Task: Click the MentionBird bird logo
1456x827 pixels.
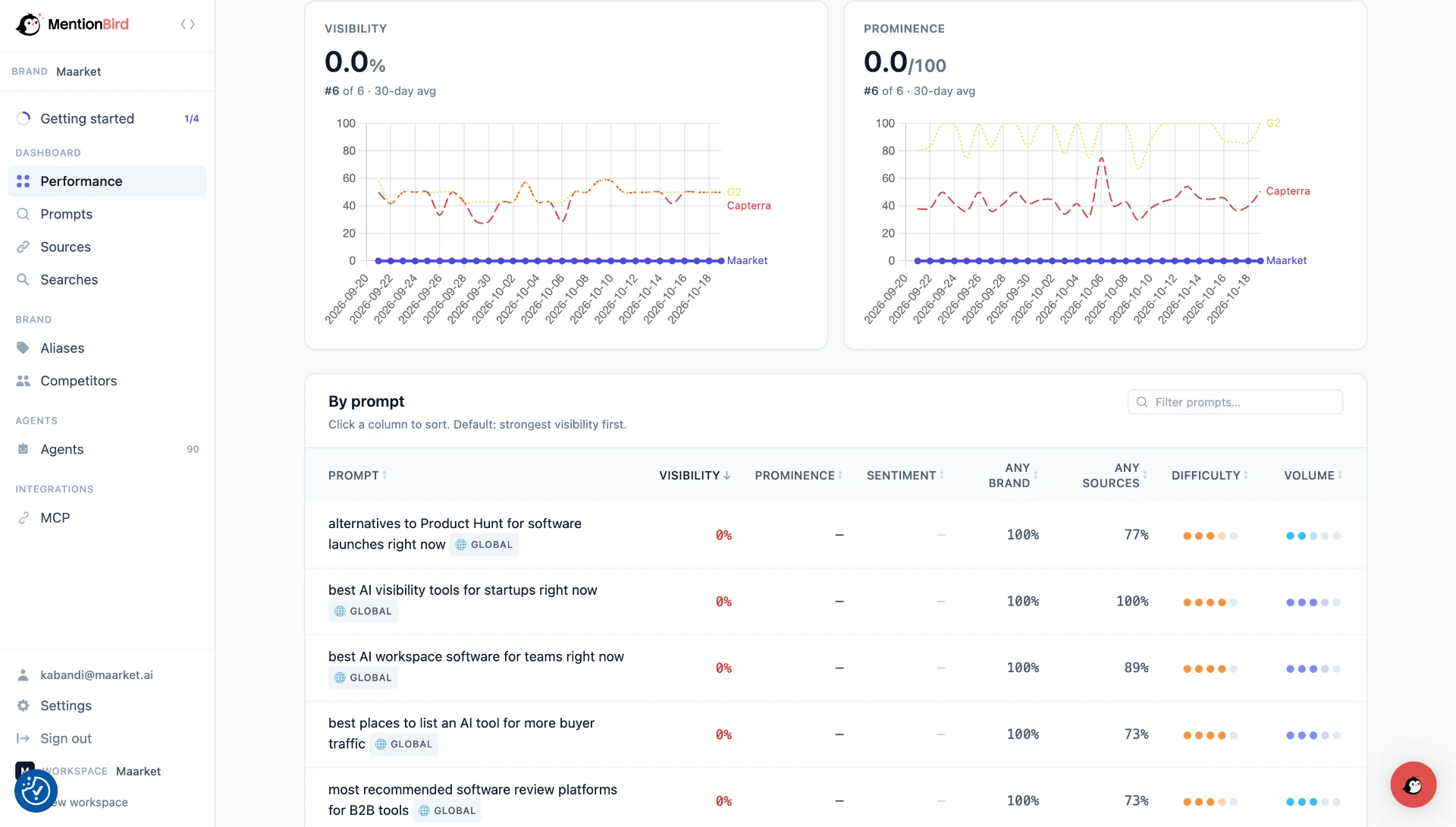Action: 28,24
